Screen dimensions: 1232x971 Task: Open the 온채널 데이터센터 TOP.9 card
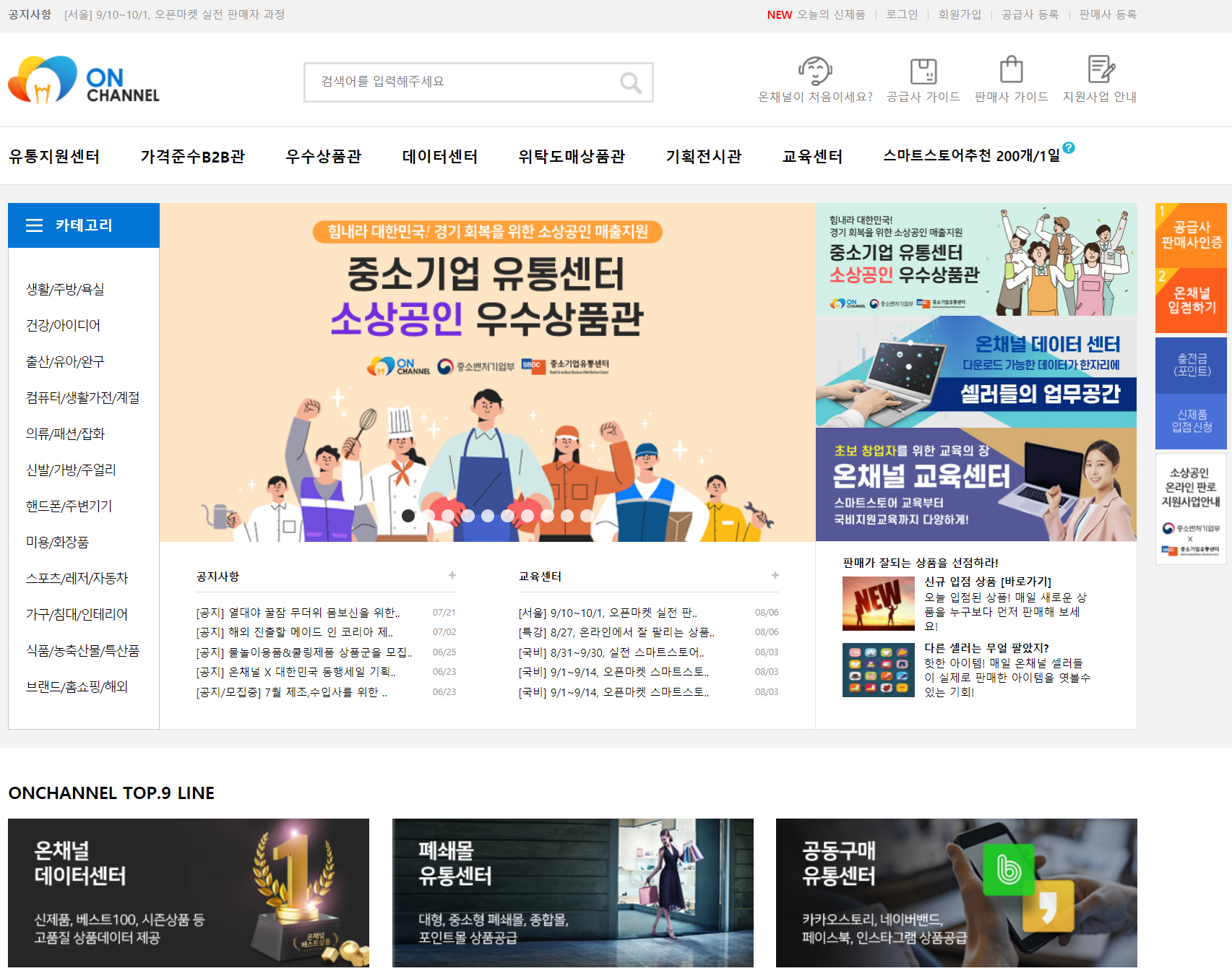point(189,893)
